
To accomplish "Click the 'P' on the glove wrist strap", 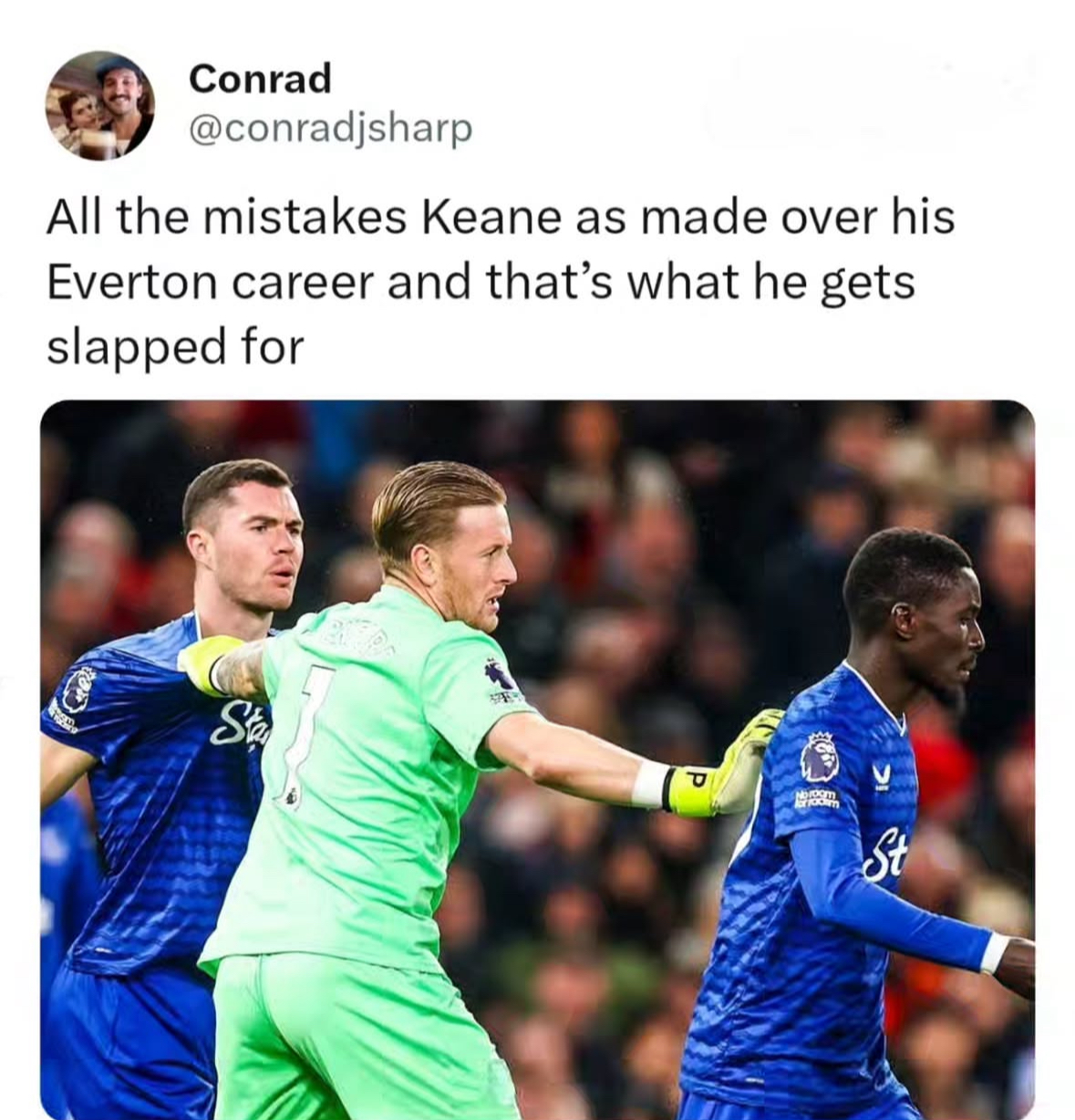I will coord(692,781).
